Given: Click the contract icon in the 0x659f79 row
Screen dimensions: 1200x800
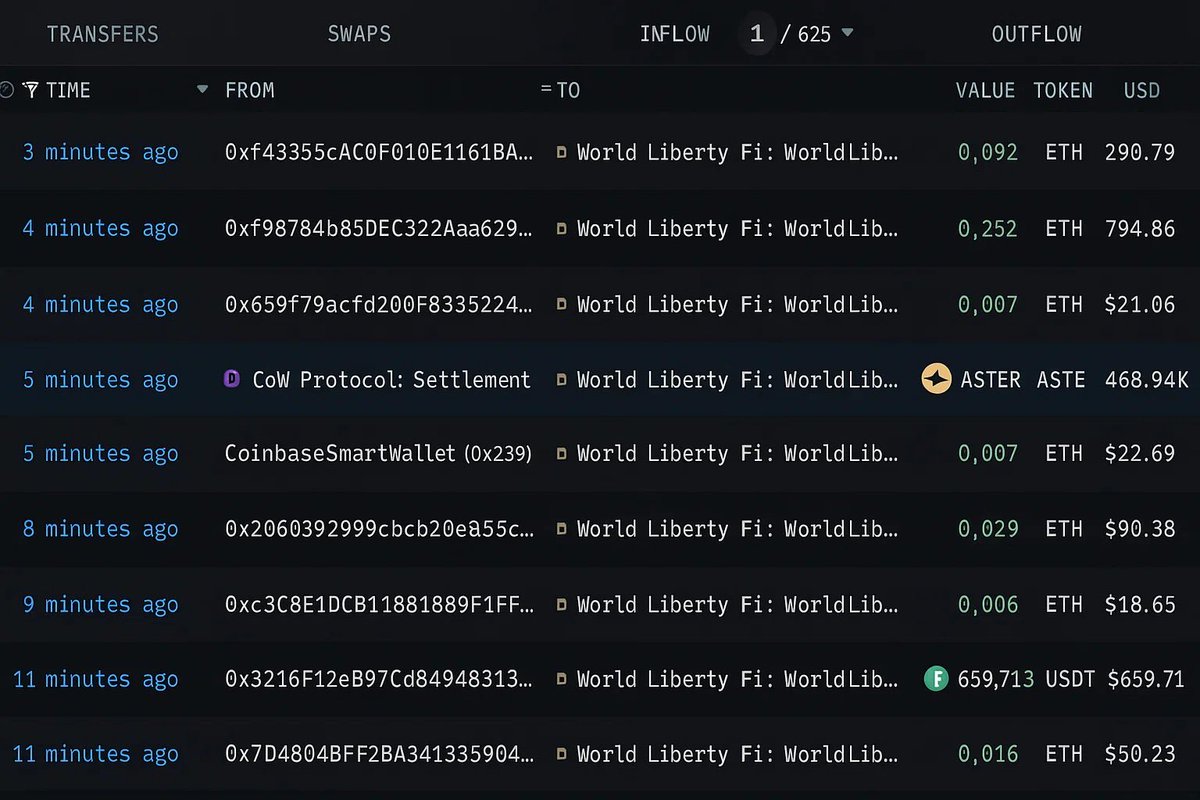Looking at the screenshot, I should click(561, 304).
